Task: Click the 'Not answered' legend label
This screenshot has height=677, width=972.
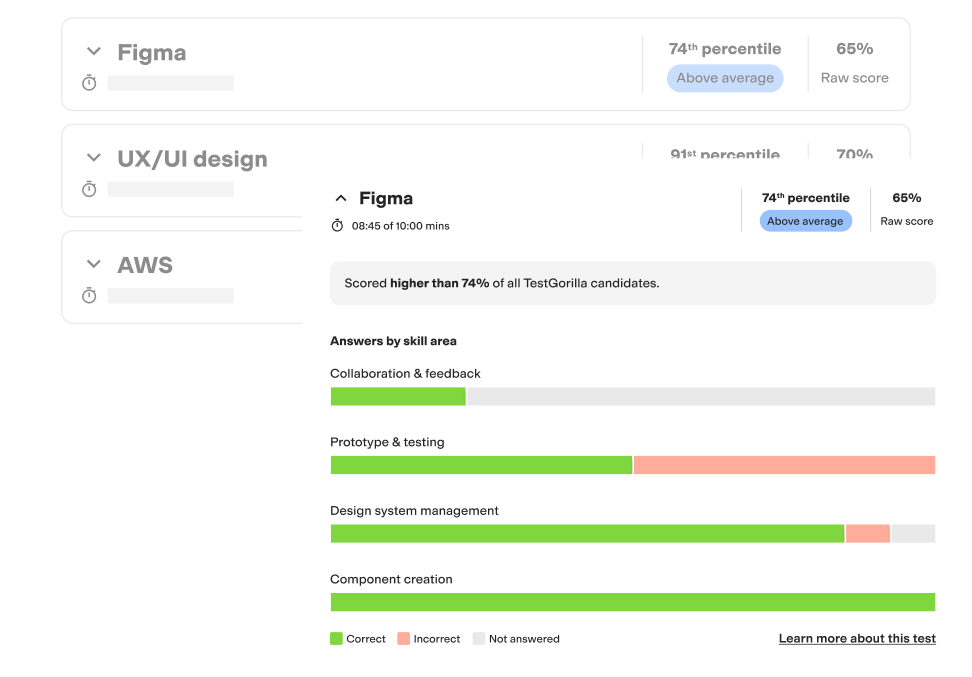Action: click(524, 639)
